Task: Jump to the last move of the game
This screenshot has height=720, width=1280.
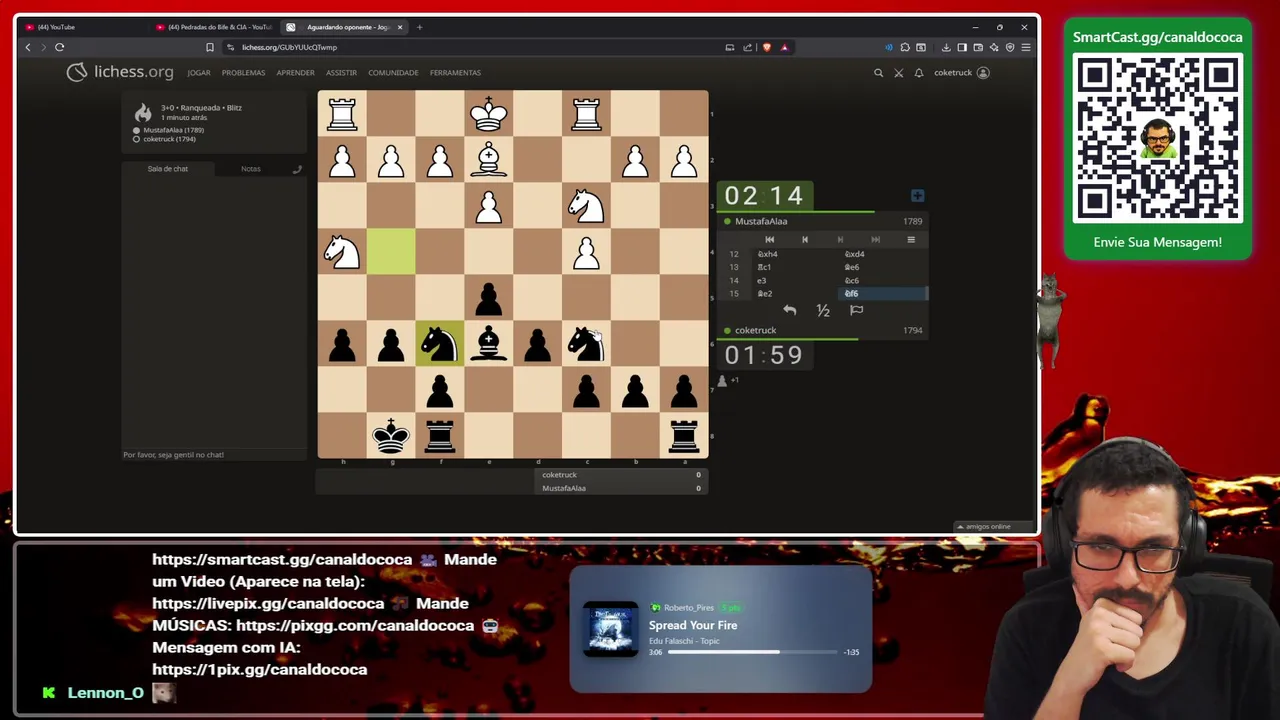Action: pyautogui.click(x=875, y=240)
